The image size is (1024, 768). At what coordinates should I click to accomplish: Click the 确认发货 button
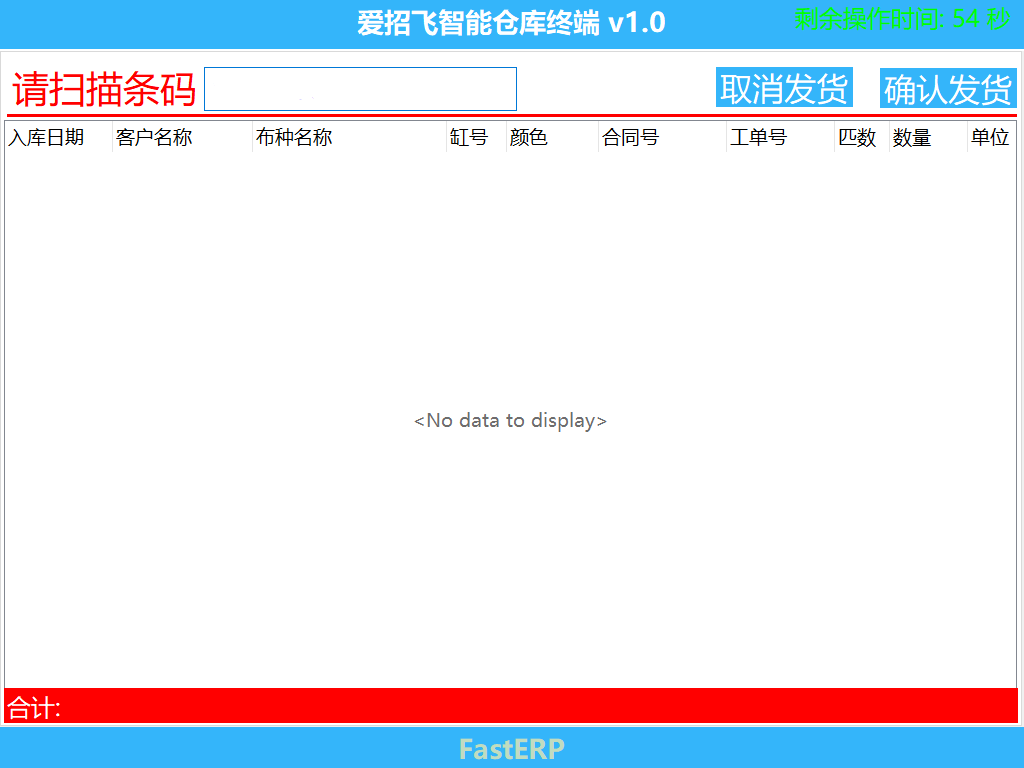[948, 88]
